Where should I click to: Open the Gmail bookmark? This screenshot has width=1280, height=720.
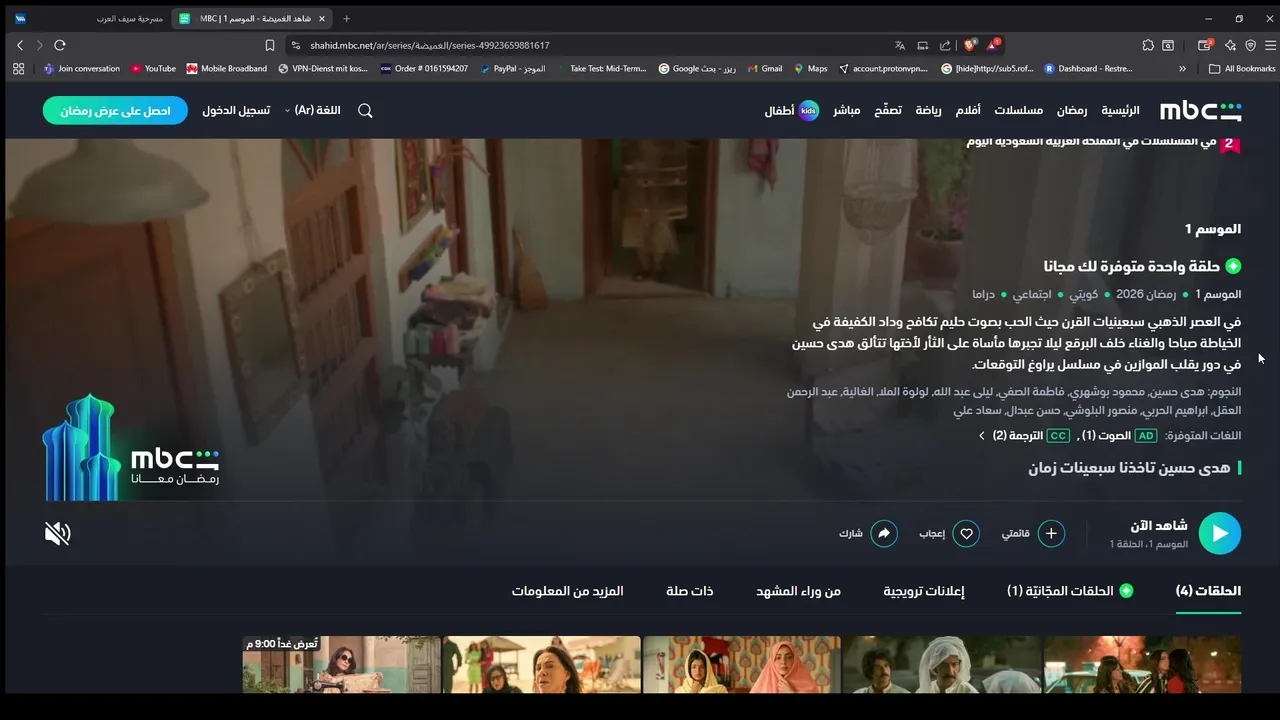[764, 69]
